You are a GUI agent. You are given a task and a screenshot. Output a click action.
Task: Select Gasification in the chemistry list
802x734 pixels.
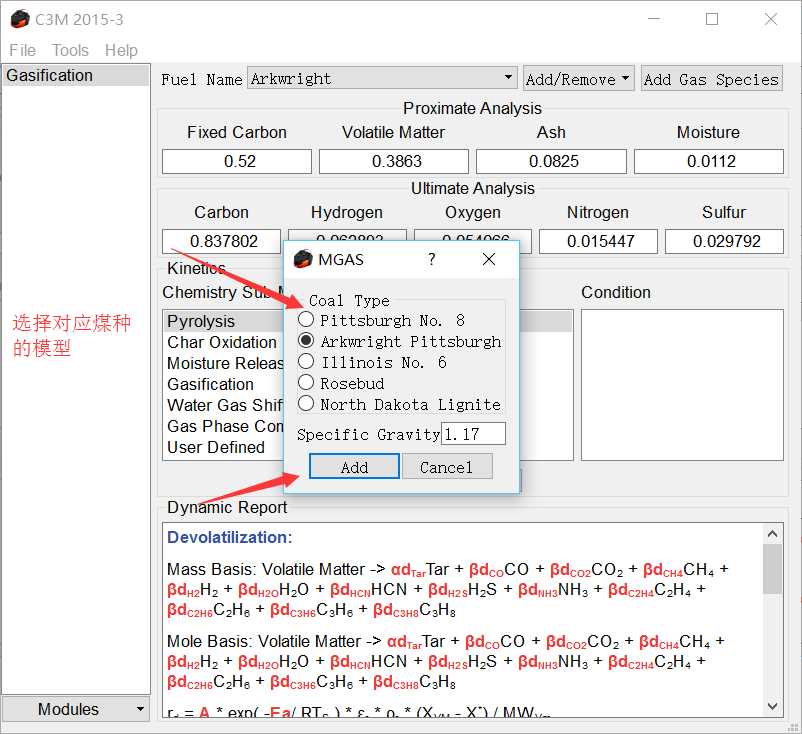[224, 384]
